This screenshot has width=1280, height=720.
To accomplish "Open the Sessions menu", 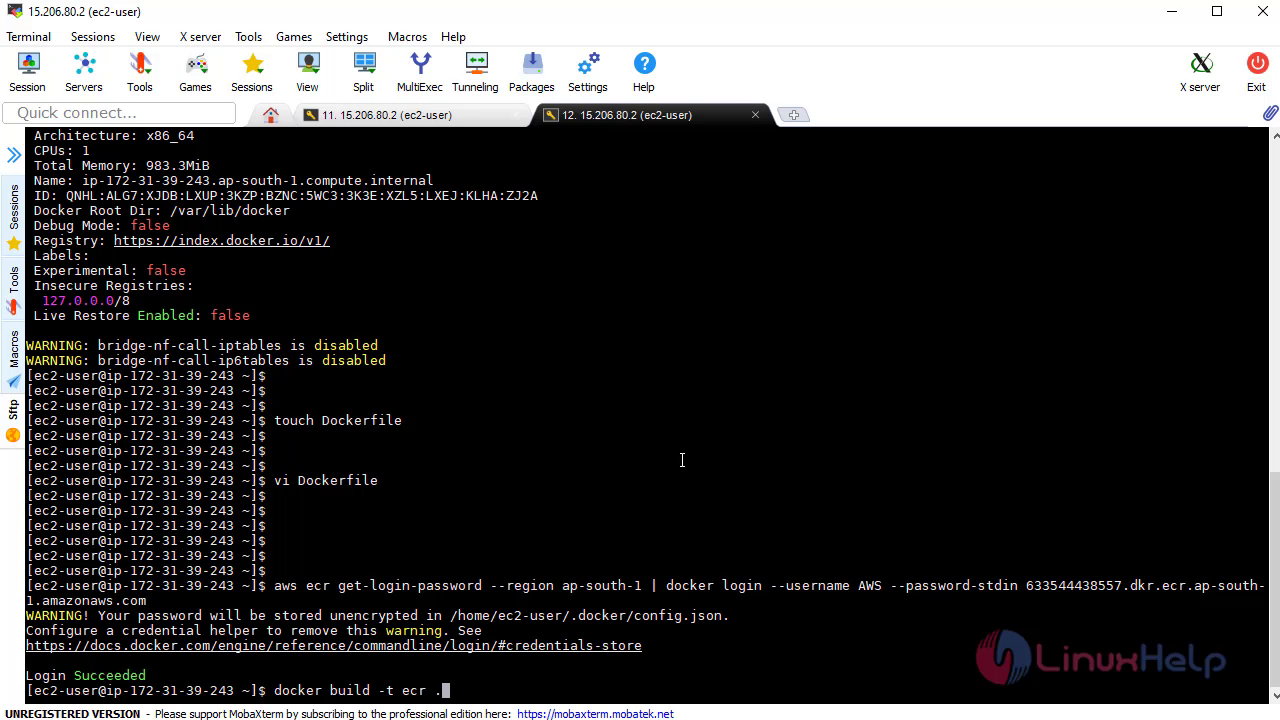I will click(93, 36).
